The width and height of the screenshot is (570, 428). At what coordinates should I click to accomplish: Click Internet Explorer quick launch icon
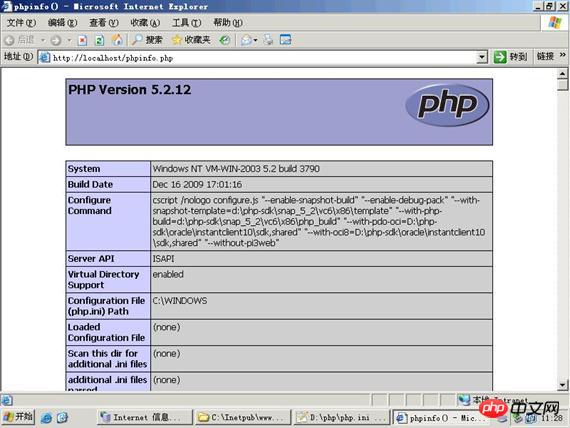(46, 417)
